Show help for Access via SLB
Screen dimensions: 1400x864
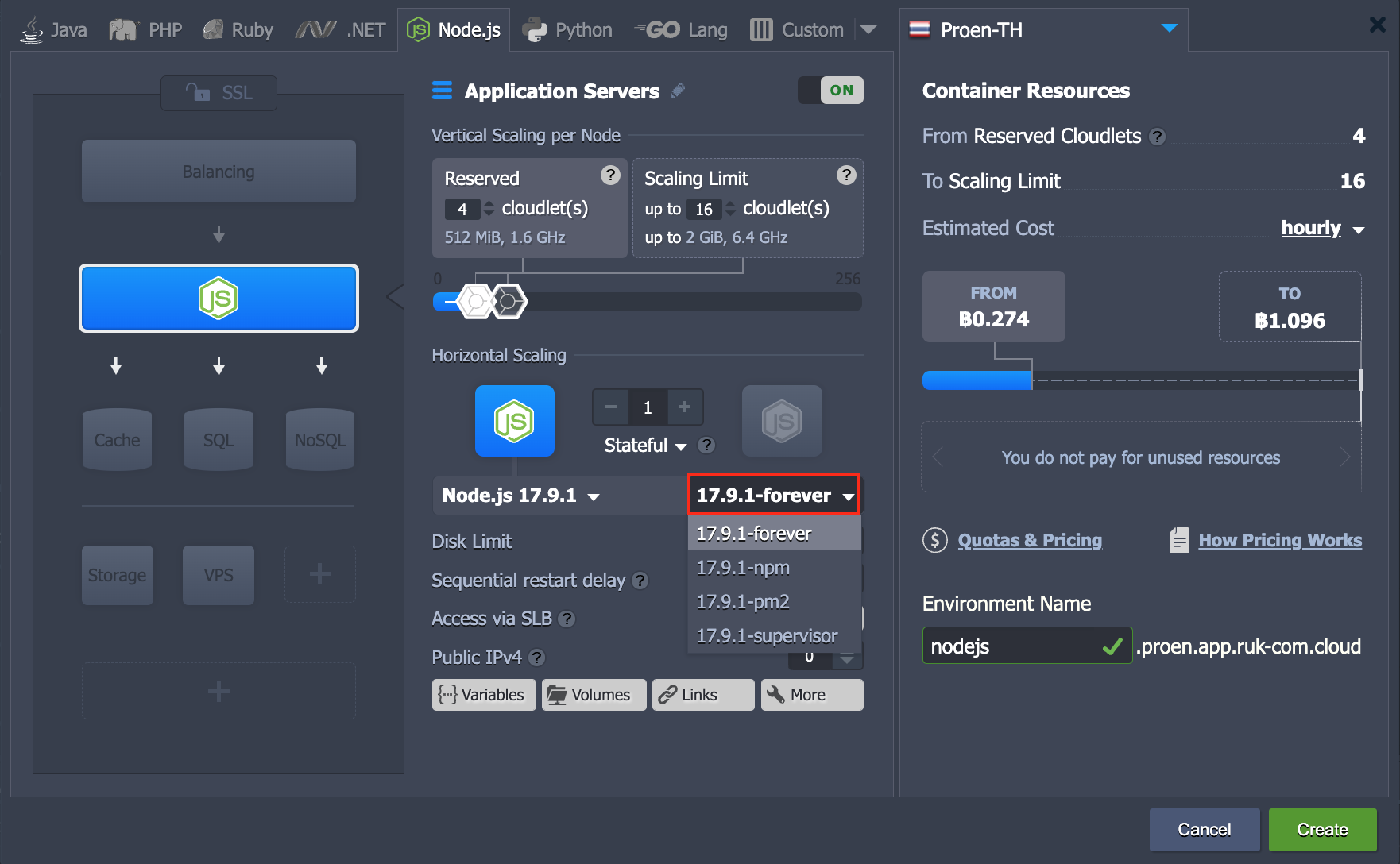[x=567, y=619]
